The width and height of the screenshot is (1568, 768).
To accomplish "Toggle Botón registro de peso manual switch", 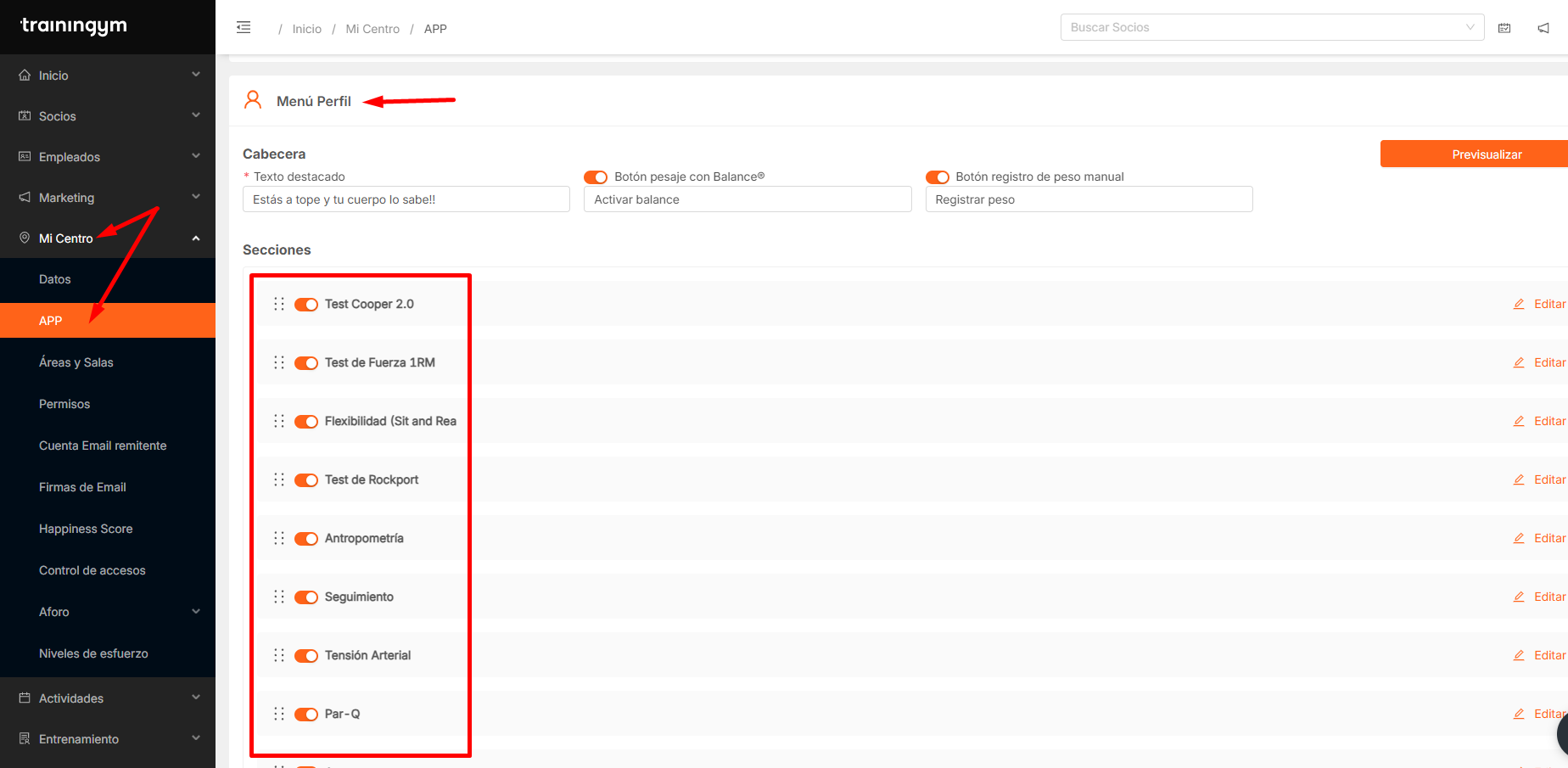I will point(937,177).
